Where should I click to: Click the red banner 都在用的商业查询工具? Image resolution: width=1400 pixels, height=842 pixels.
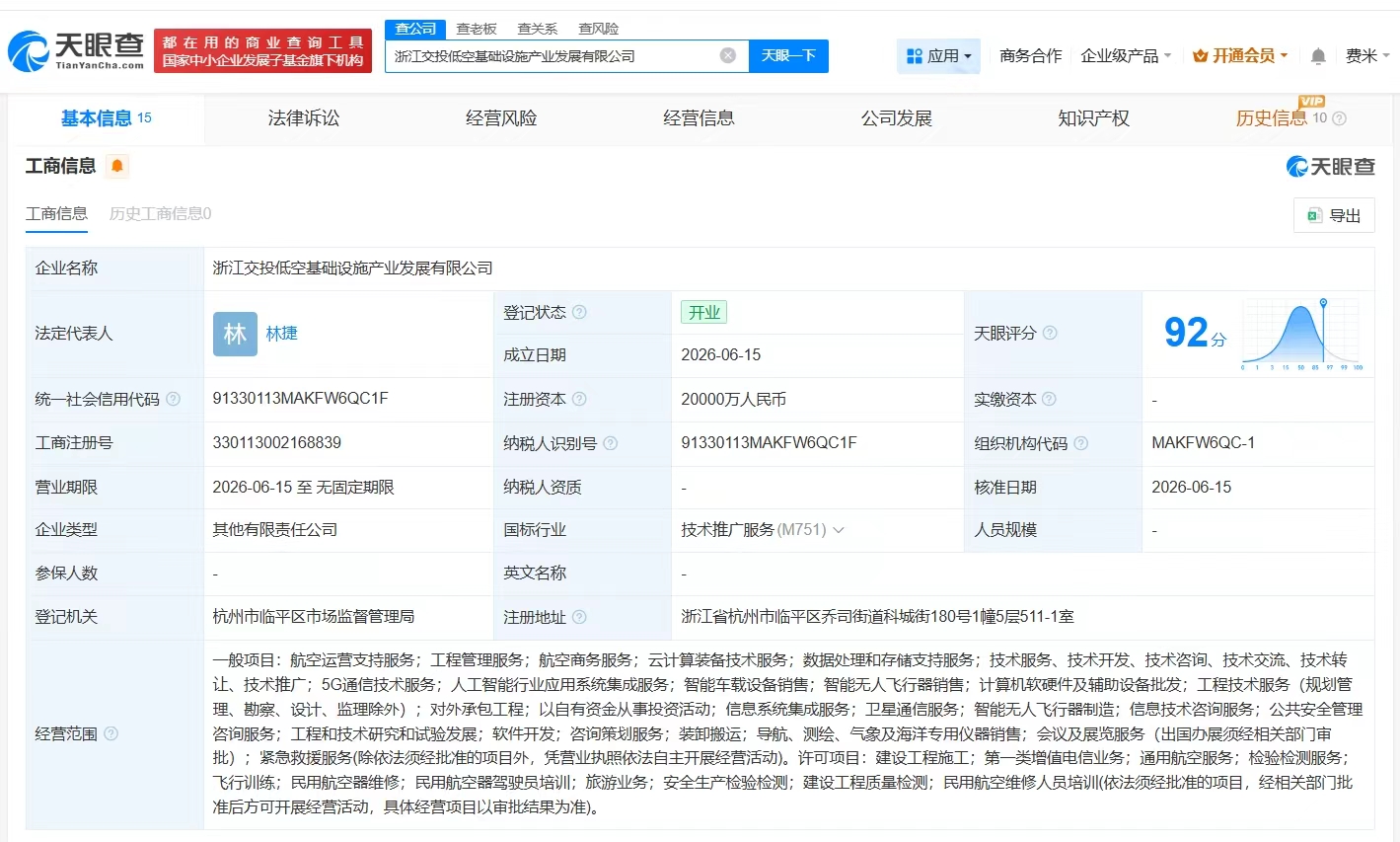(x=263, y=50)
